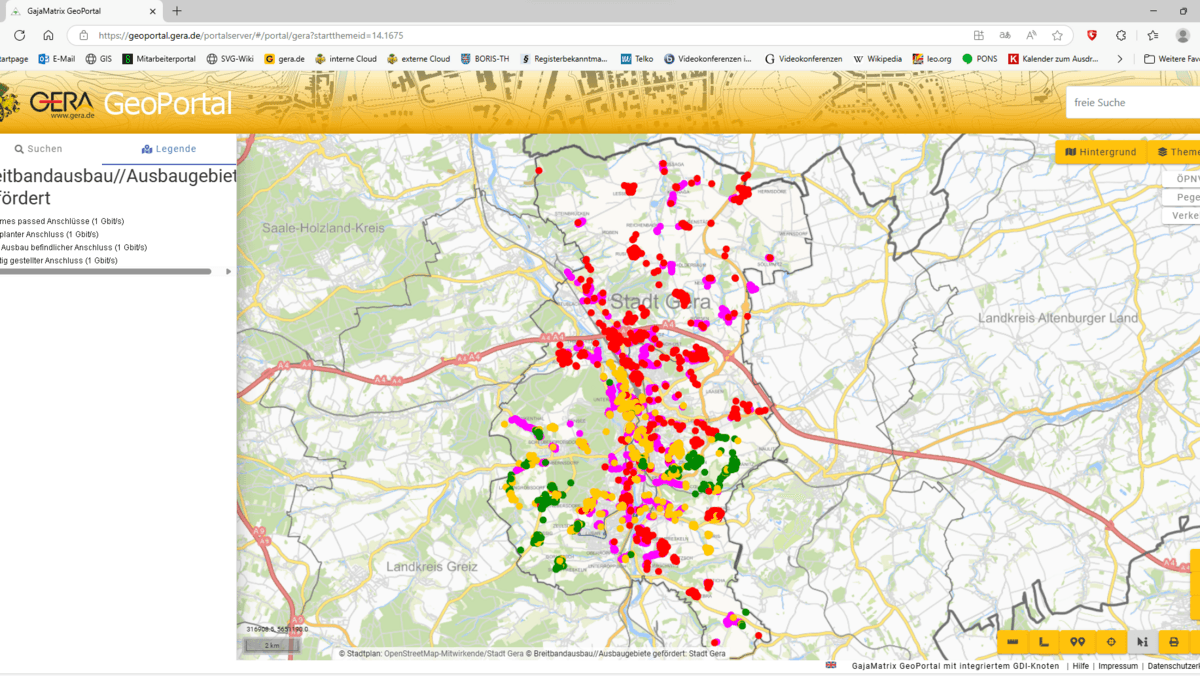Switch to the Suchen tab

pyautogui.click(x=39, y=149)
